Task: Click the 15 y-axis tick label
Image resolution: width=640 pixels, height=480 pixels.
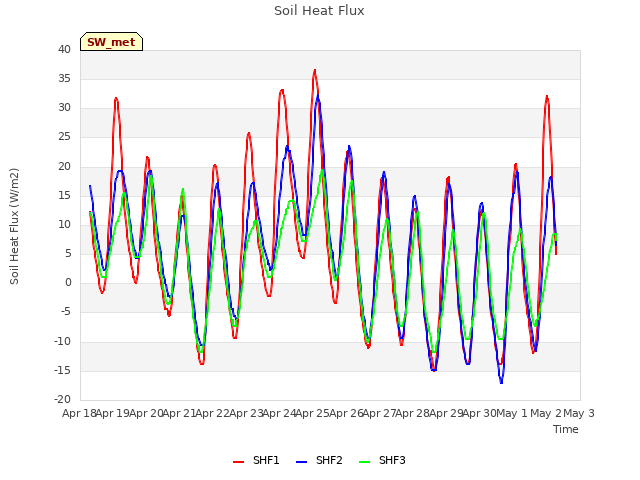Action: 64,196
